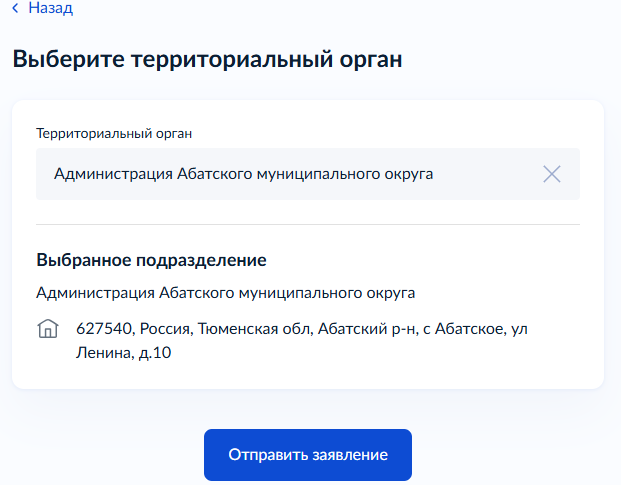Click the divider line below the input field
The height and width of the screenshot is (485, 621).
point(307,224)
